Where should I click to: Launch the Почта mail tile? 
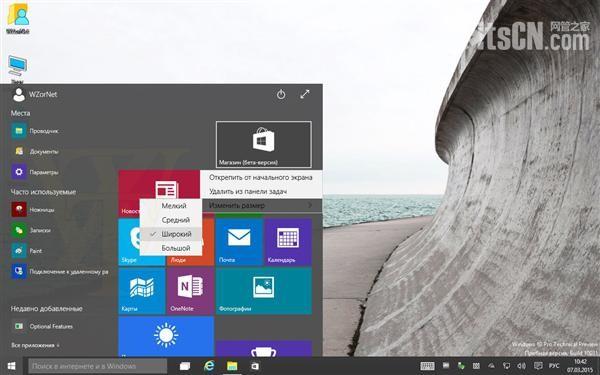(x=239, y=242)
